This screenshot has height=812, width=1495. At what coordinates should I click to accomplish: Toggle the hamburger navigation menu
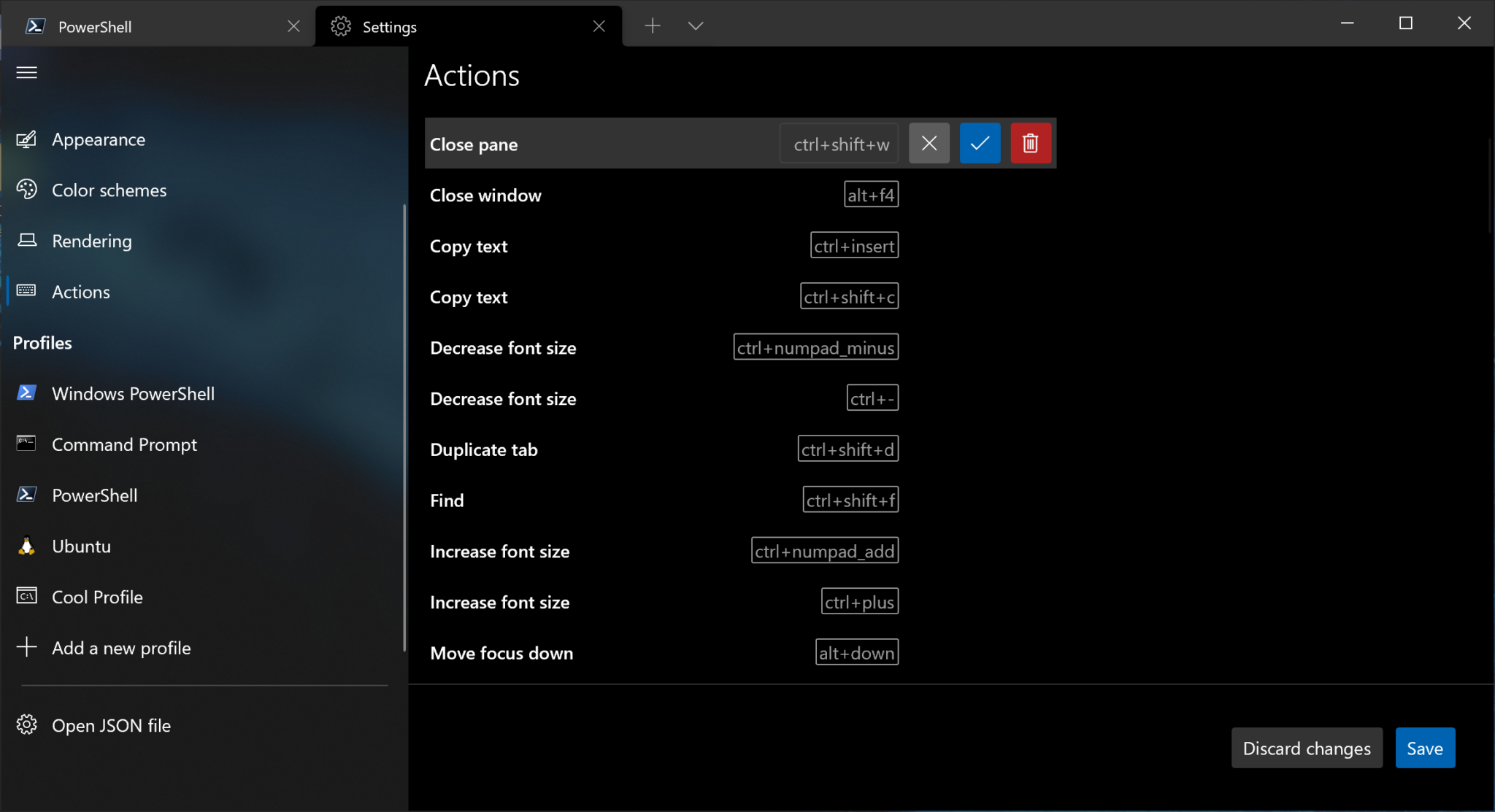pos(27,72)
